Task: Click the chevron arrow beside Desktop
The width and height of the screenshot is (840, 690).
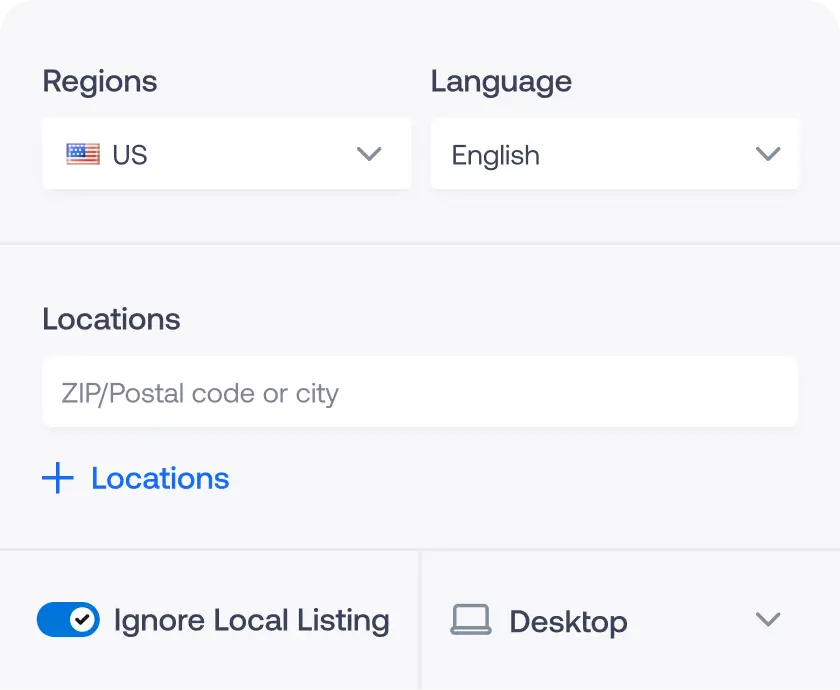Action: coord(767,620)
